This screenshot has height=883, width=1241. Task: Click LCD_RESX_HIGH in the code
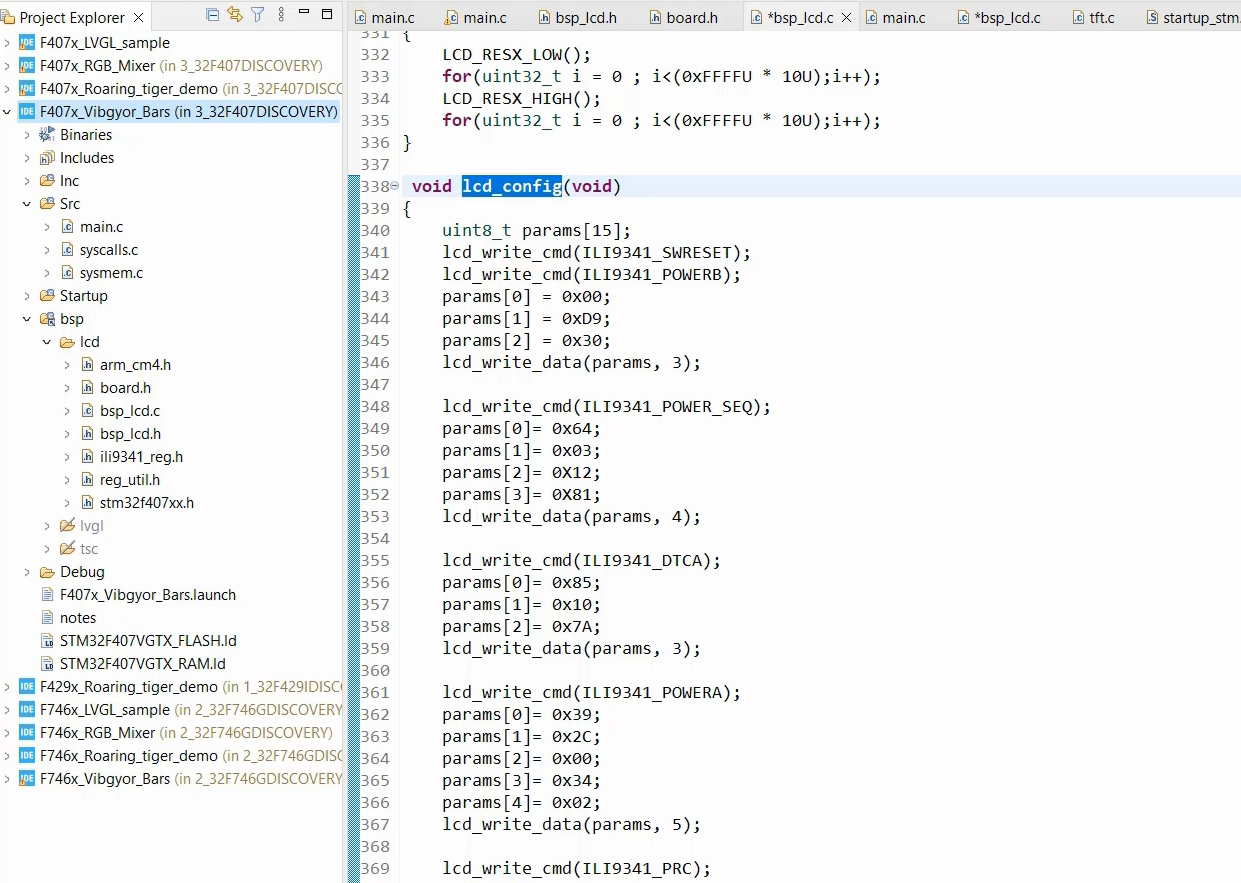point(507,99)
